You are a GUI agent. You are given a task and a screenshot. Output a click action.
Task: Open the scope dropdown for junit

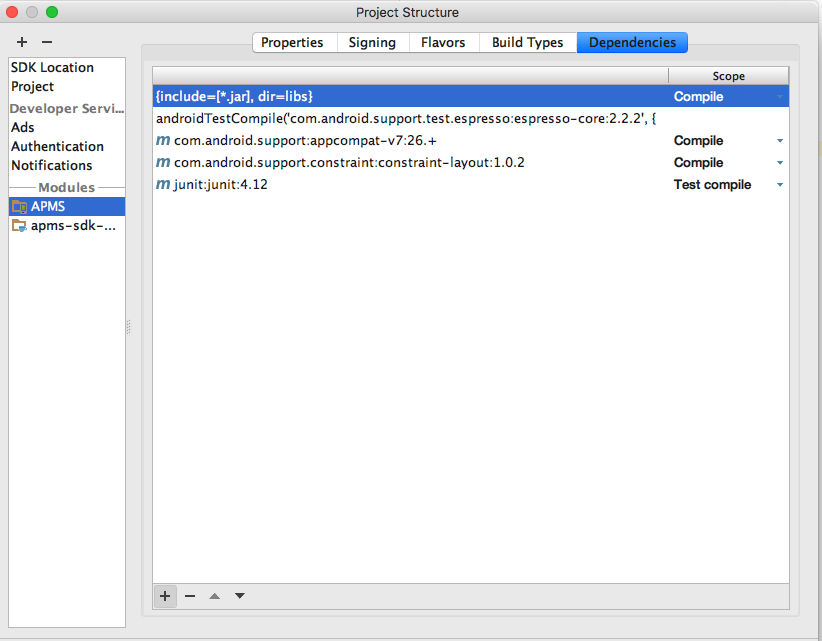(780, 185)
